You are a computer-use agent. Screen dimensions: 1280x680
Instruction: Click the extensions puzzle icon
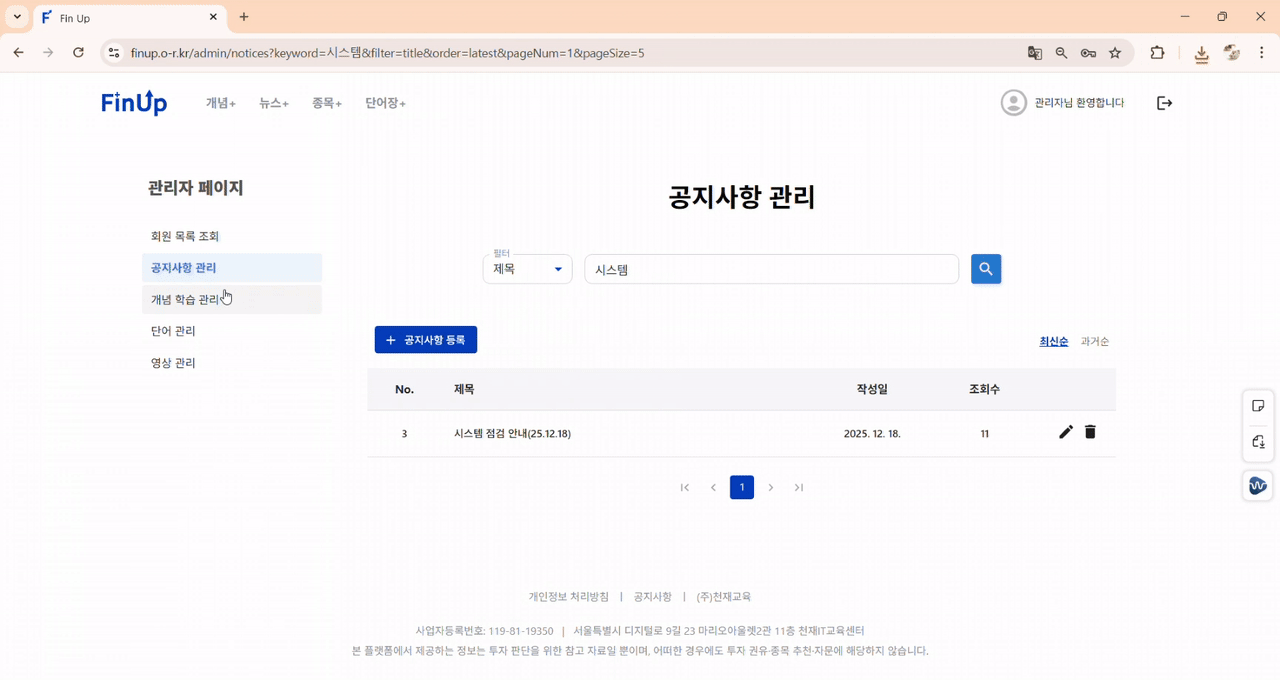[1156, 53]
